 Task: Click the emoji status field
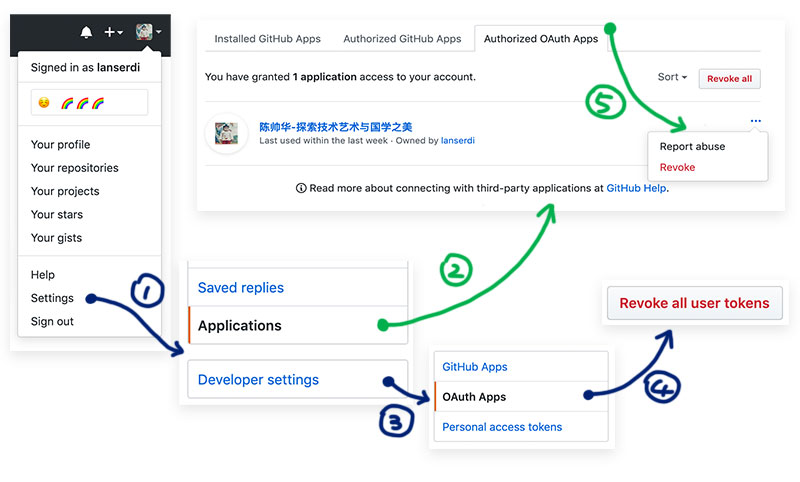(x=89, y=103)
